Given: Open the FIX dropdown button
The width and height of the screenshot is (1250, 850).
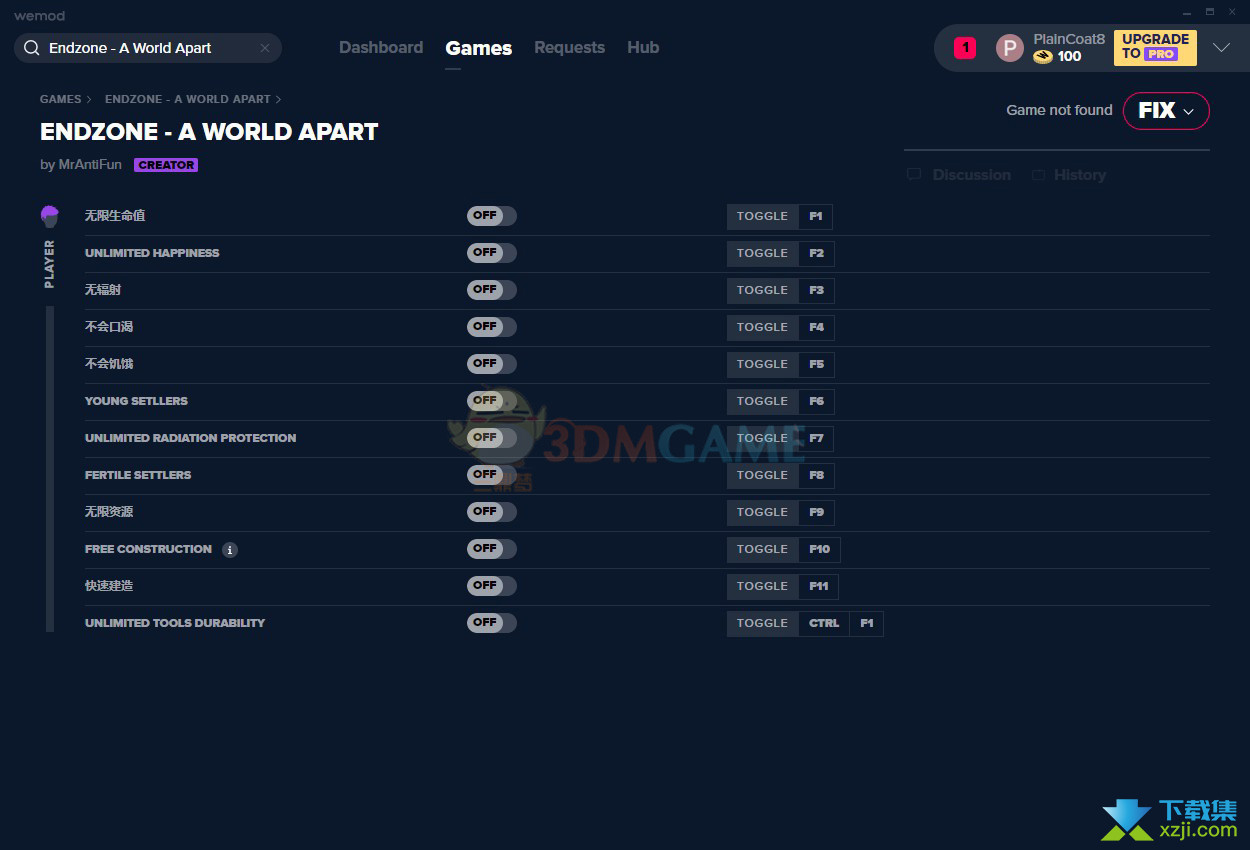Looking at the screenshot, I should pos(1166,111).
